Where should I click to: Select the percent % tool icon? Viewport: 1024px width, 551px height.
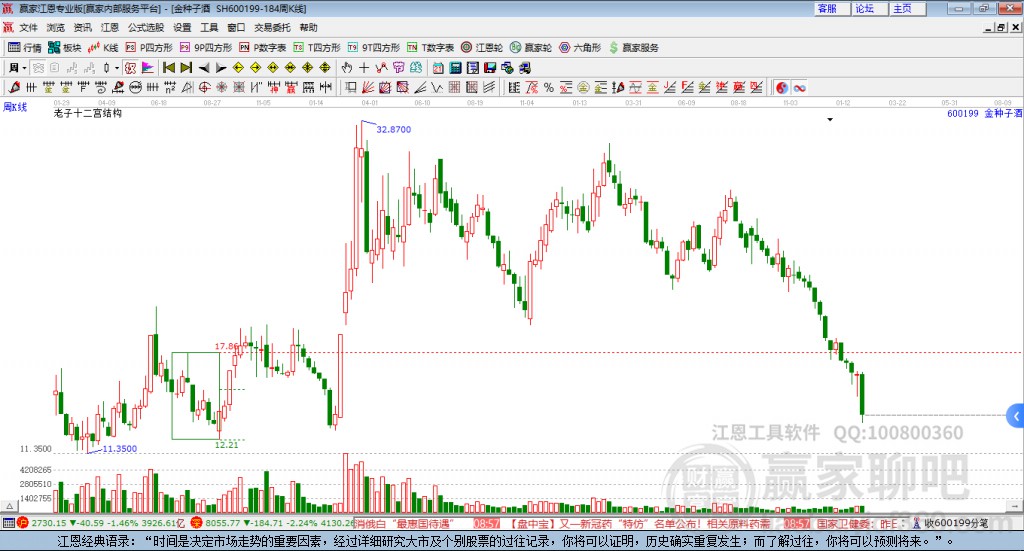click(x=549, y=87)
